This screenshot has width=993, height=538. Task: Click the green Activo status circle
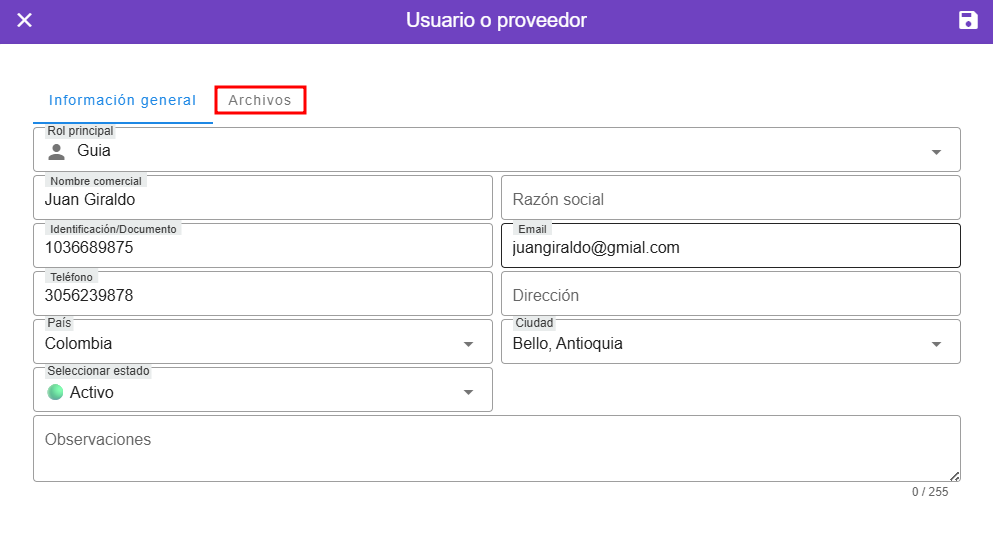tap(55, 392)
